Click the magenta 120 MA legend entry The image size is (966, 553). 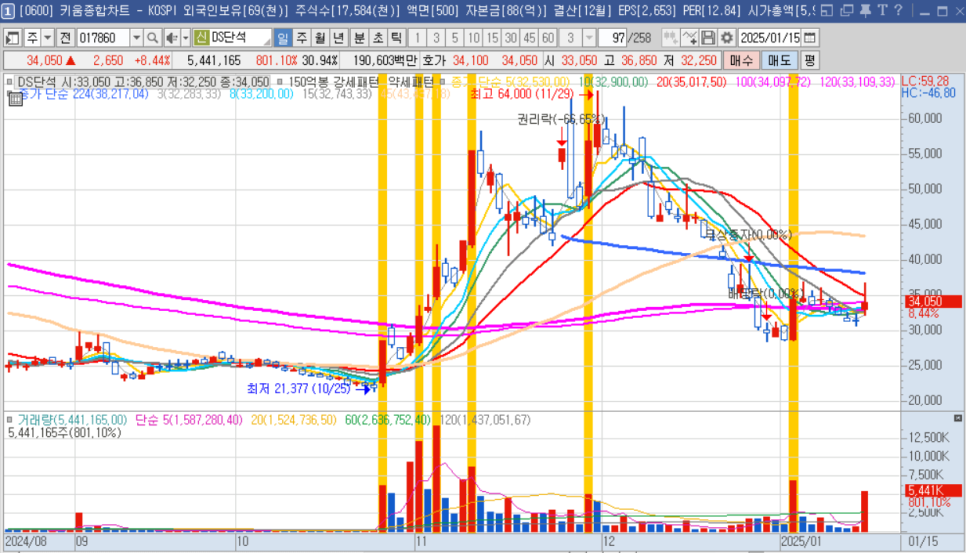pyautogui.click(x=858, y=82)
